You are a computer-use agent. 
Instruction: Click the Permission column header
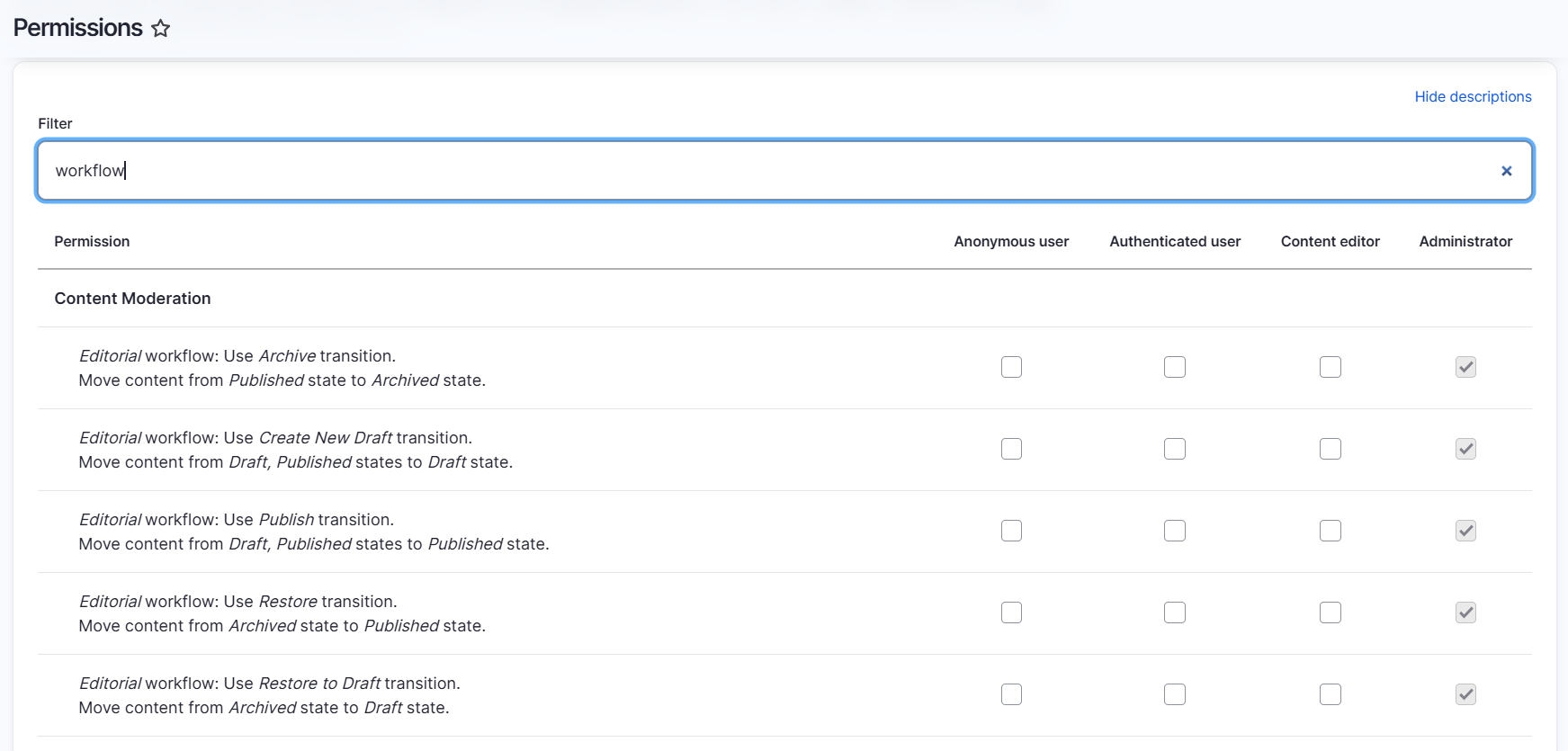tap(92, 241)
